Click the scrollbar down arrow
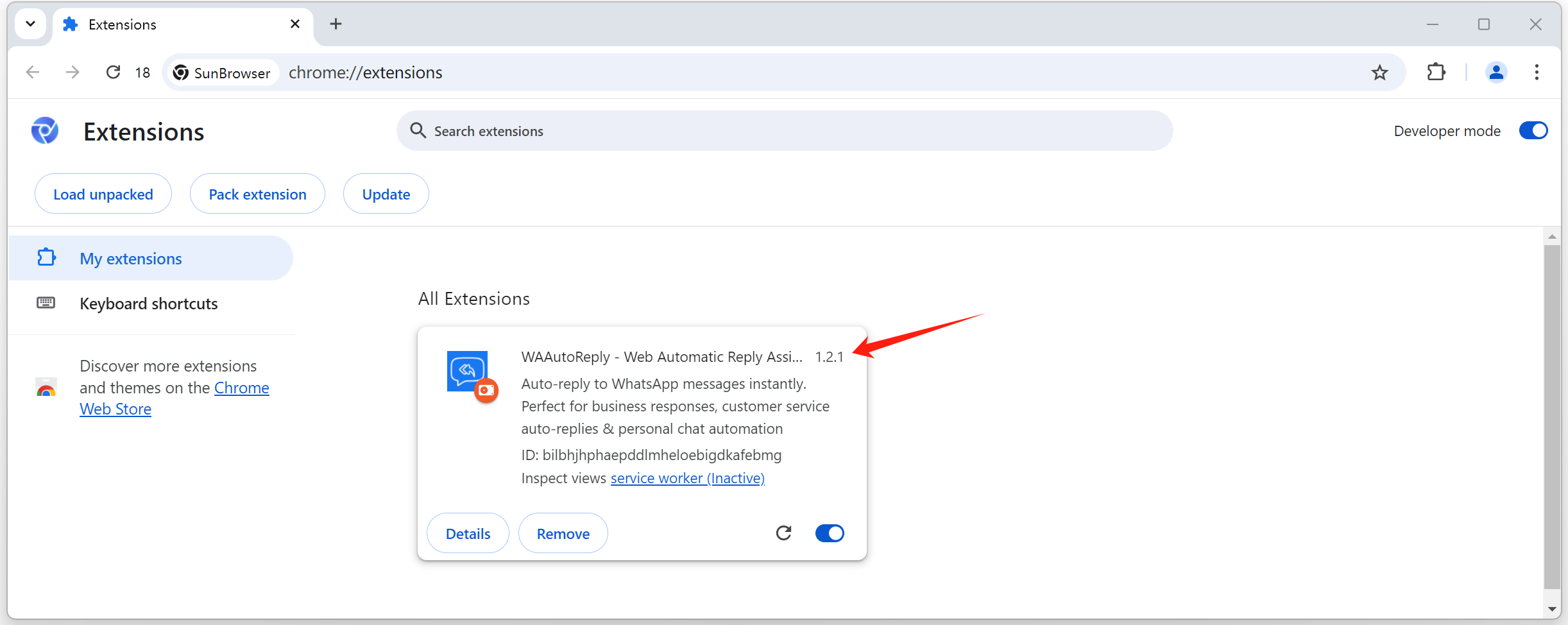This screenshot has width=1568, height=625. click(x=1551, y=609)
